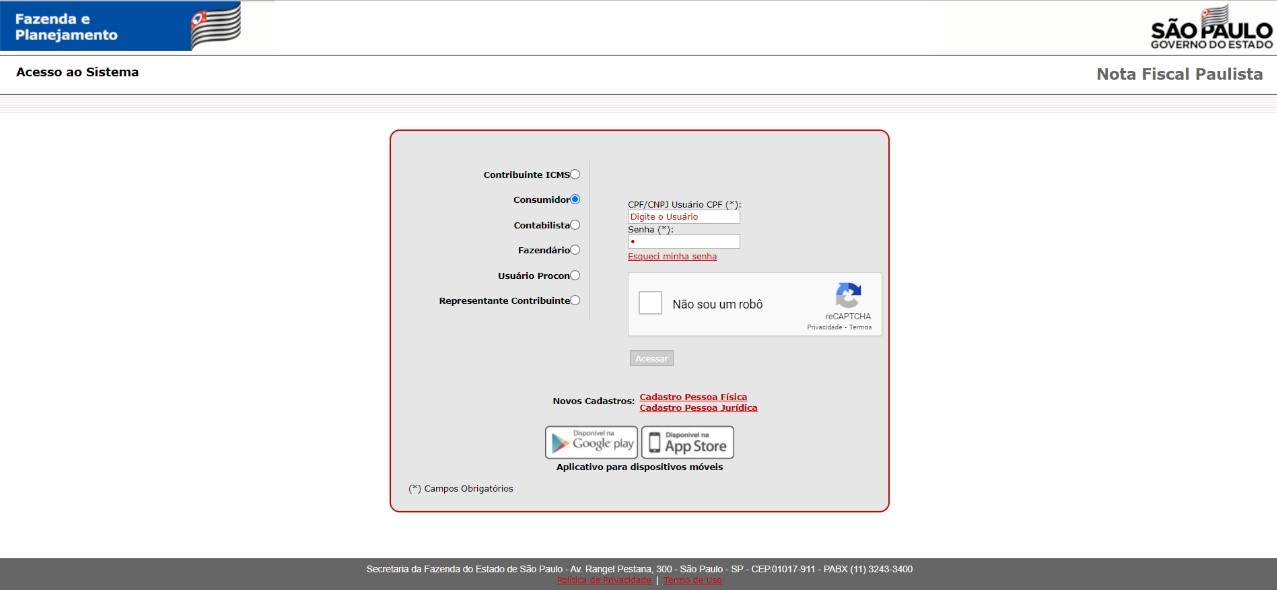This screenshot has height=590, width=1277.
Task: Check the Não sou um robô box
Action: click(651, 303)
